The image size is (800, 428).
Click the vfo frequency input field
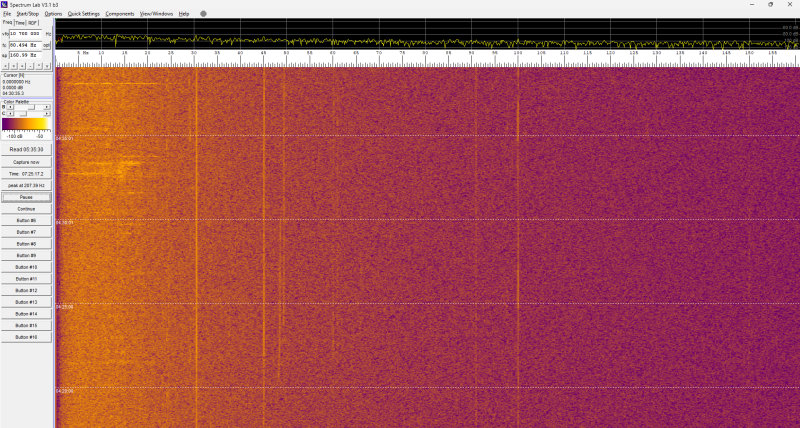click(x=26, y=34)
